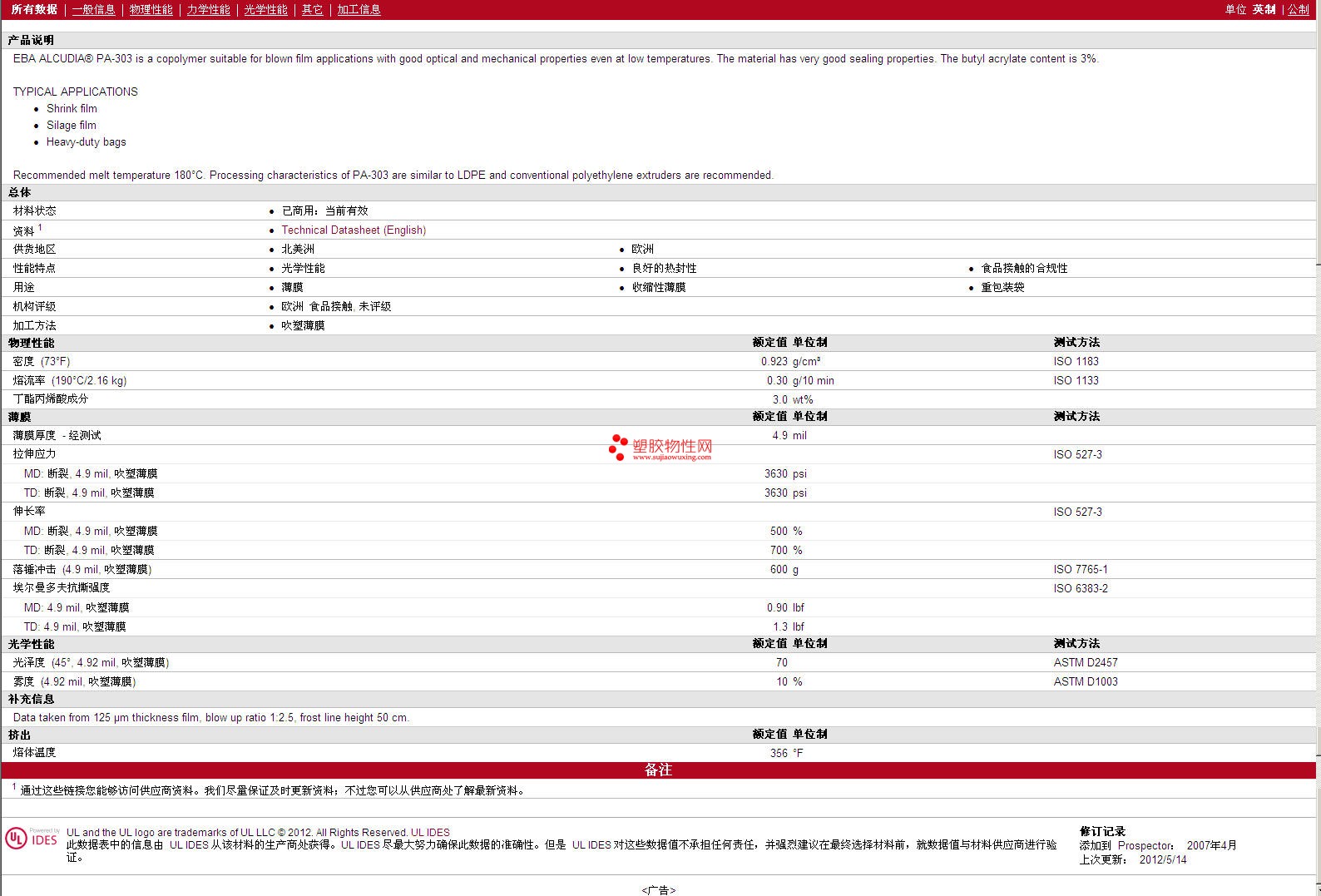Click the UL IDES logo icon
Viewport: 1321px width, 896px height.
click(x=32, y=838)
